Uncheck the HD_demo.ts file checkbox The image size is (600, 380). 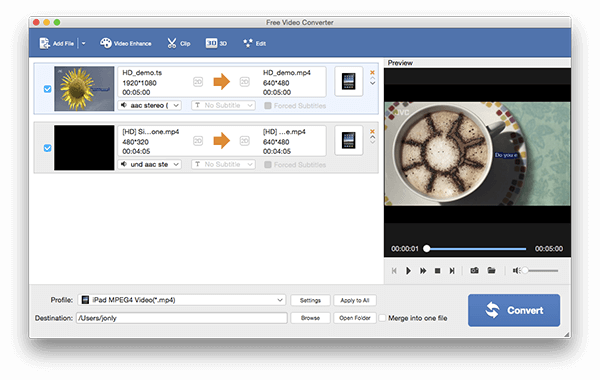coord(47,89)
